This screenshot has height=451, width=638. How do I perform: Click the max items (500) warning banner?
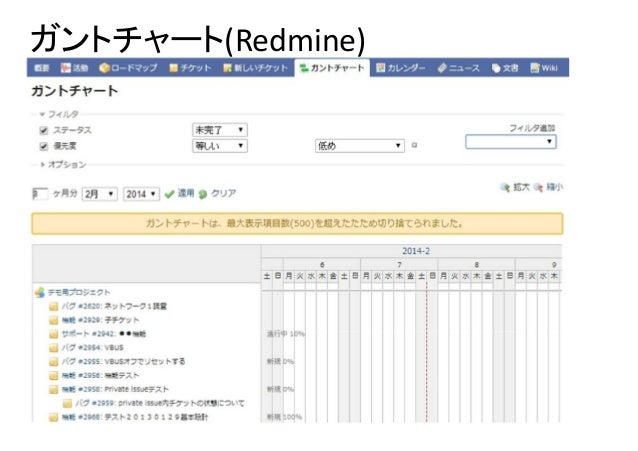click(297, 223)
